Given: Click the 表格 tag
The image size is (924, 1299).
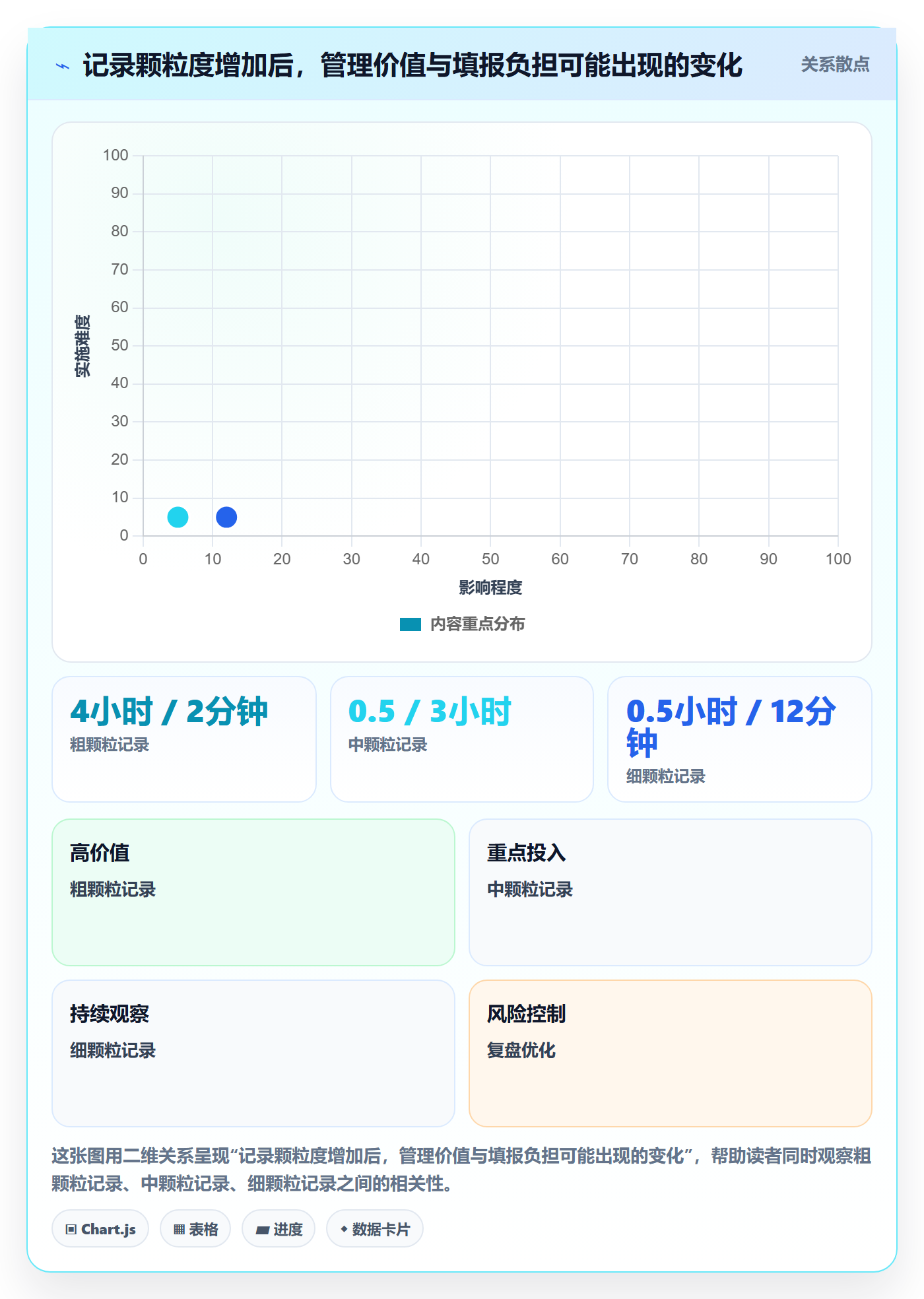Looking at the screenshot, I should click(195, 1229).
